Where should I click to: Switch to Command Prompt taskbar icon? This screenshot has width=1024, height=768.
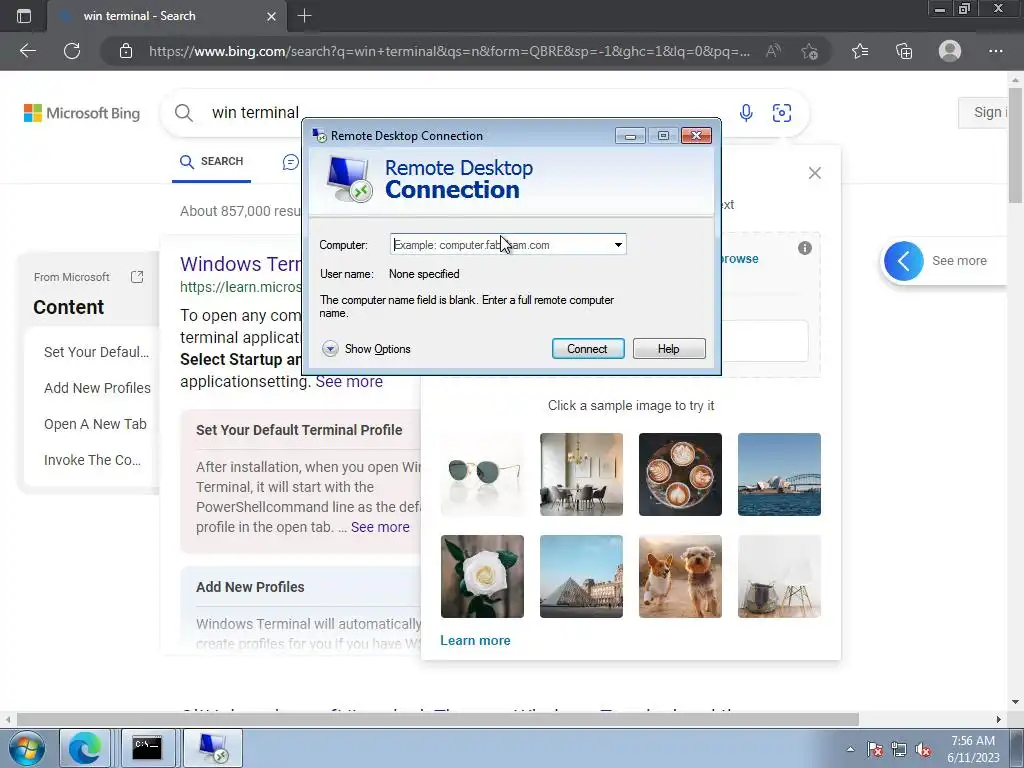pos(148,748)
